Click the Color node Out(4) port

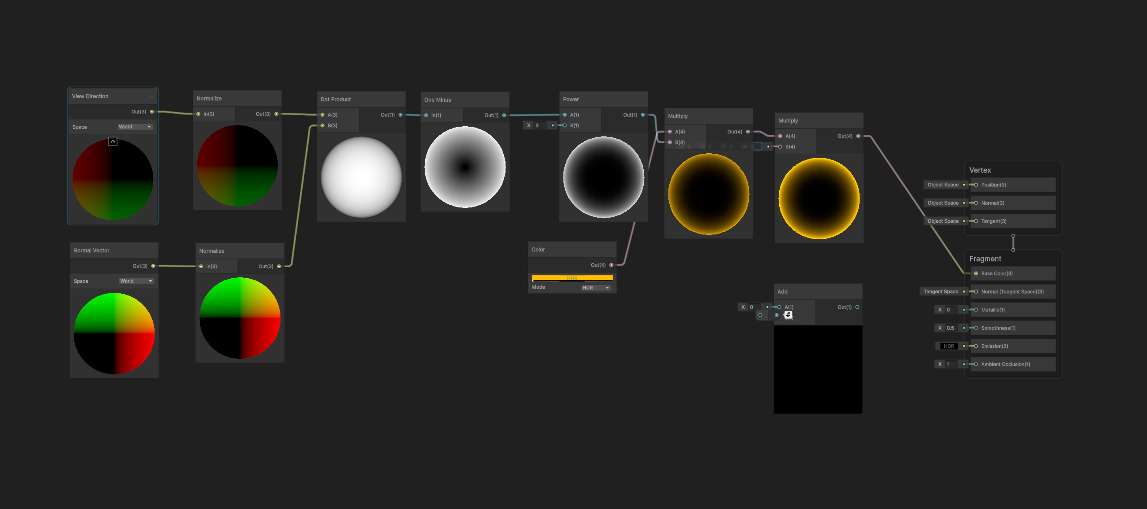click(611, 265)
